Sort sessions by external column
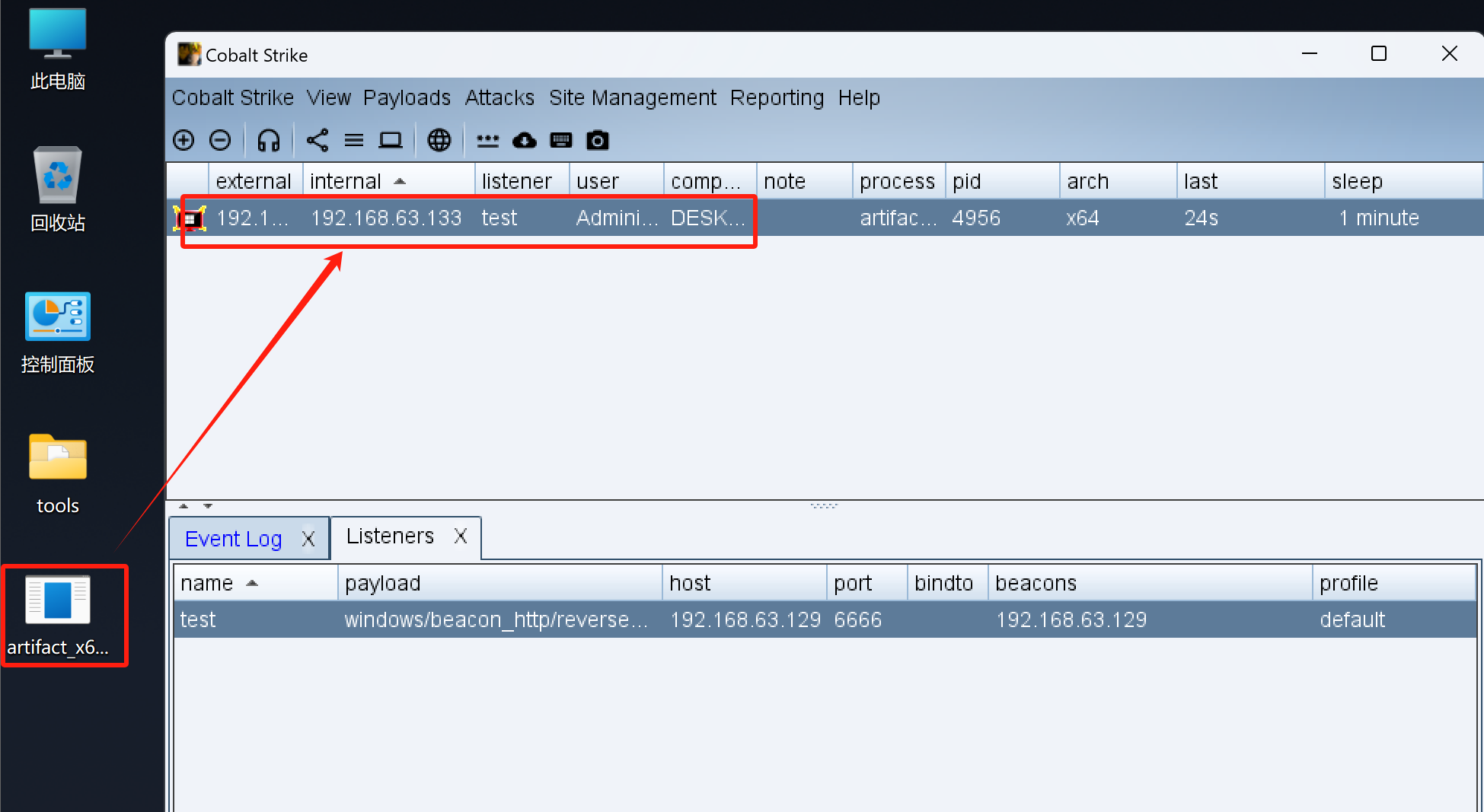The height and width of the screenshot is (812, 1484). click(x=255, y=181)
